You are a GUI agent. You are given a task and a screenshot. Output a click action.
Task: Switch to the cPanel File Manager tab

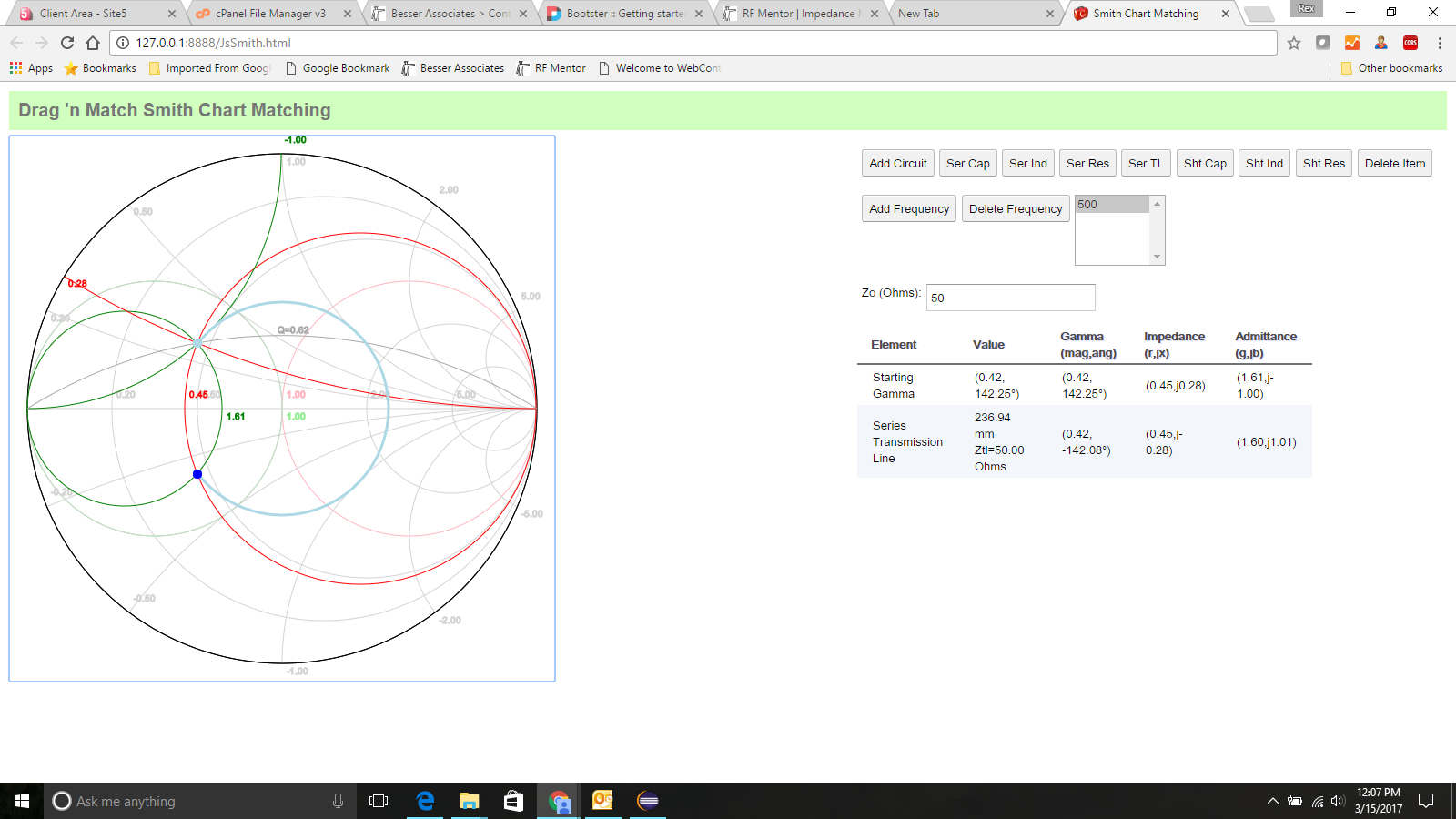coord(270,14)
